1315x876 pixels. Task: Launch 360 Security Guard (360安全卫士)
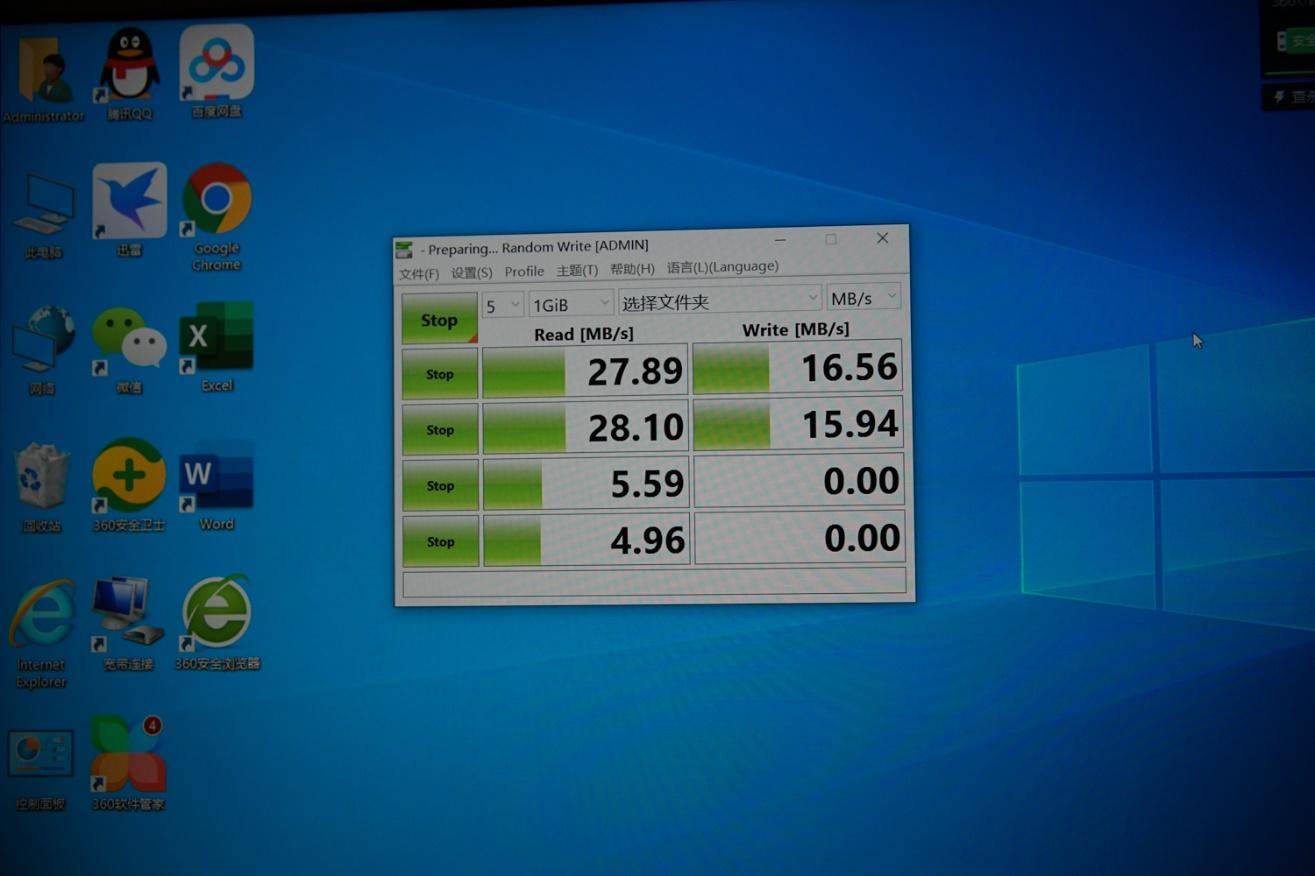129,484
